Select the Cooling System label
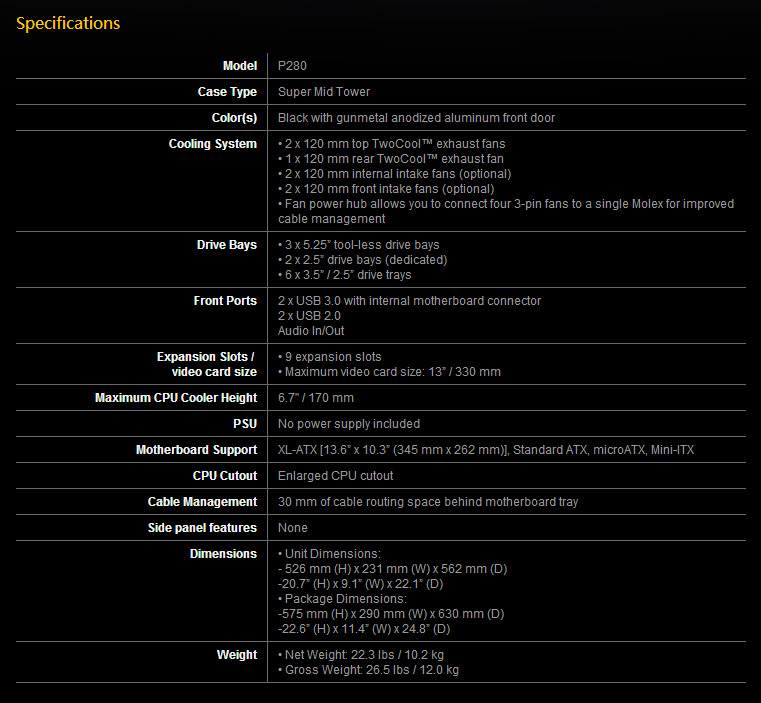Viewport: 761px width, 703px height. 213,144
